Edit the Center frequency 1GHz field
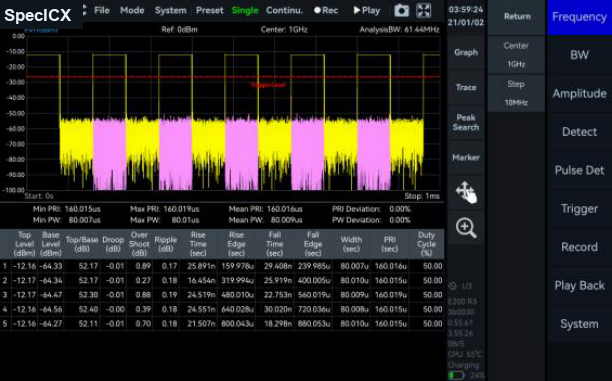 [x=516, y=55]
